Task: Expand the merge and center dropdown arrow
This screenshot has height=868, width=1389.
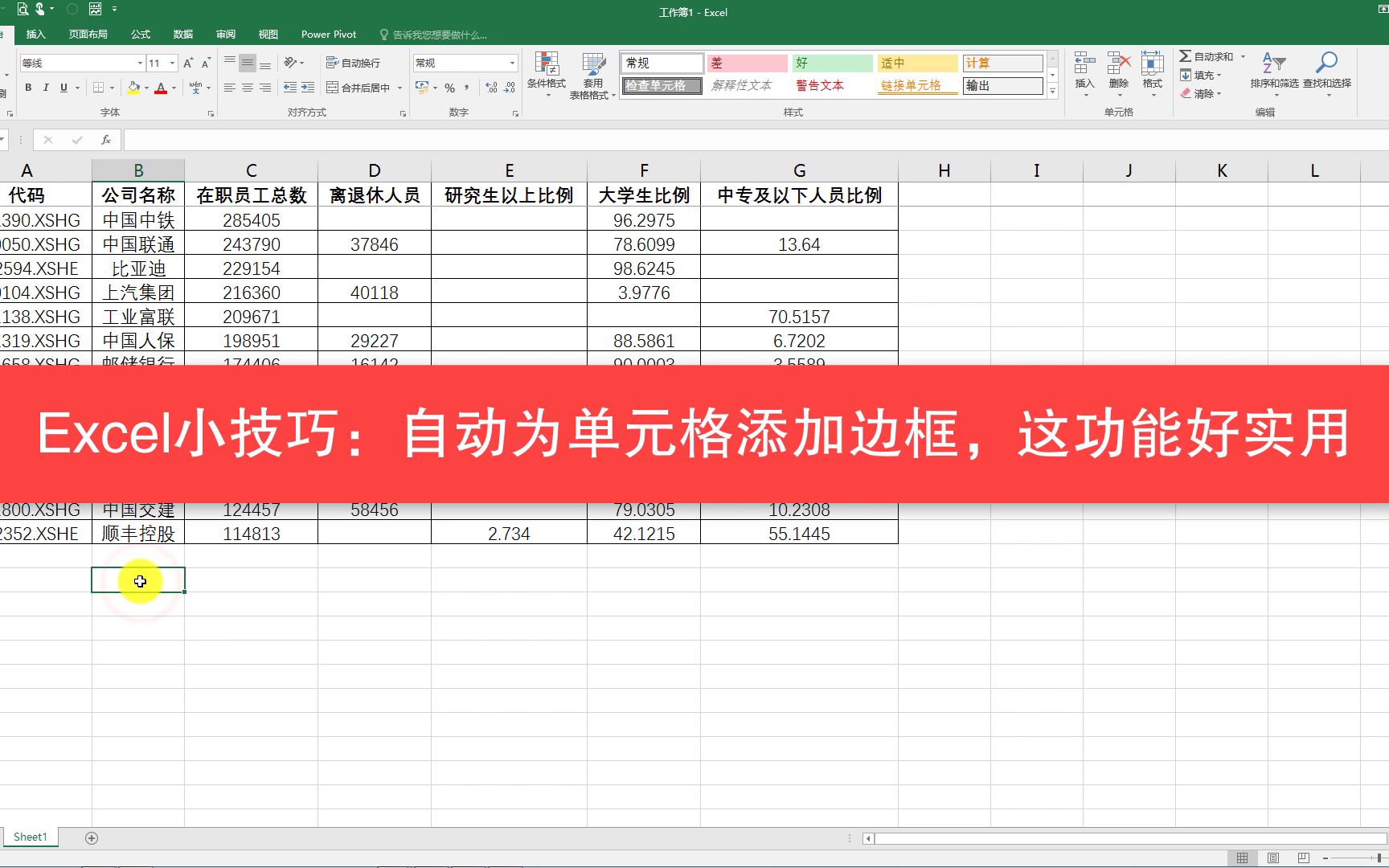Action: tap(399, 88)
